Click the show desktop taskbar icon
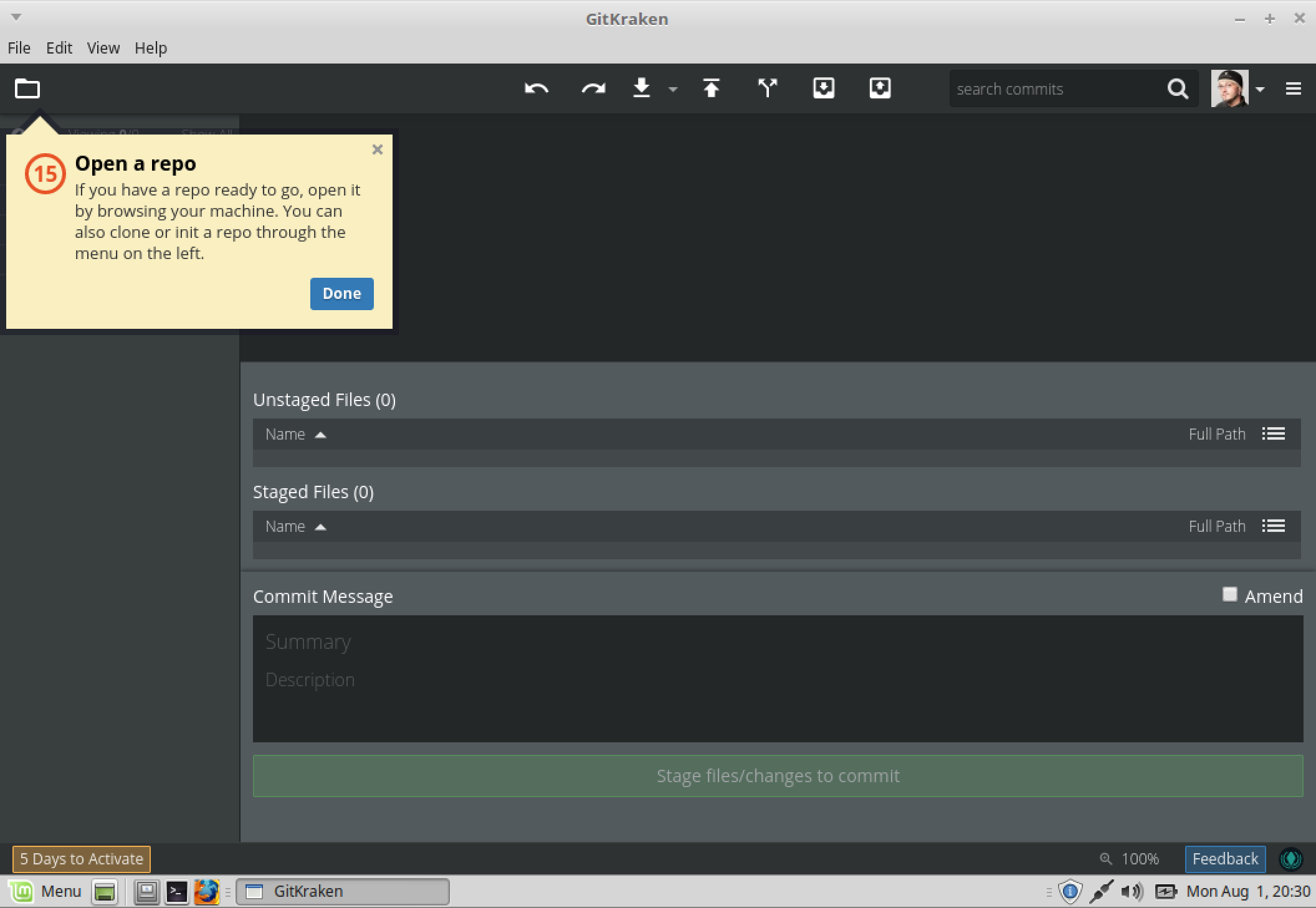Image resolution: width=1316 pixels, height=908 pixels. pyautogui.click(x=105, y=892)
